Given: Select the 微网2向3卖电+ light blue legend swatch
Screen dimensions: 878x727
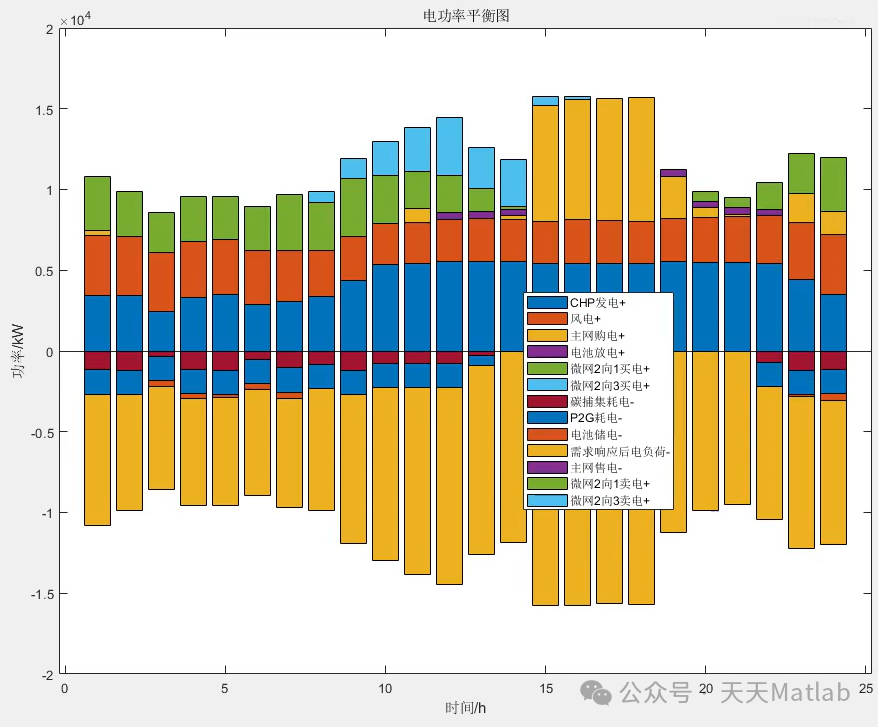Looking at the screenshot, I should pos(547,501).
